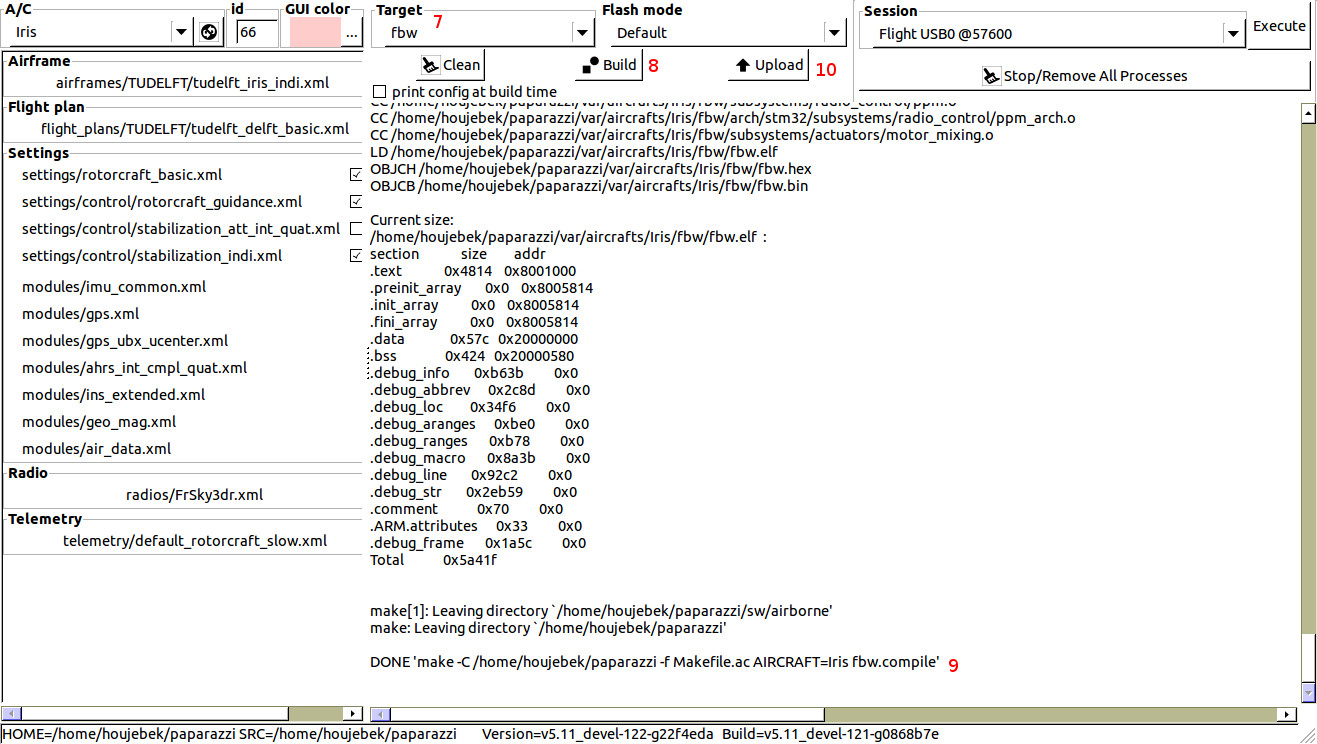
Task: Select modules/air_data.xml entry
Action: 96,449
